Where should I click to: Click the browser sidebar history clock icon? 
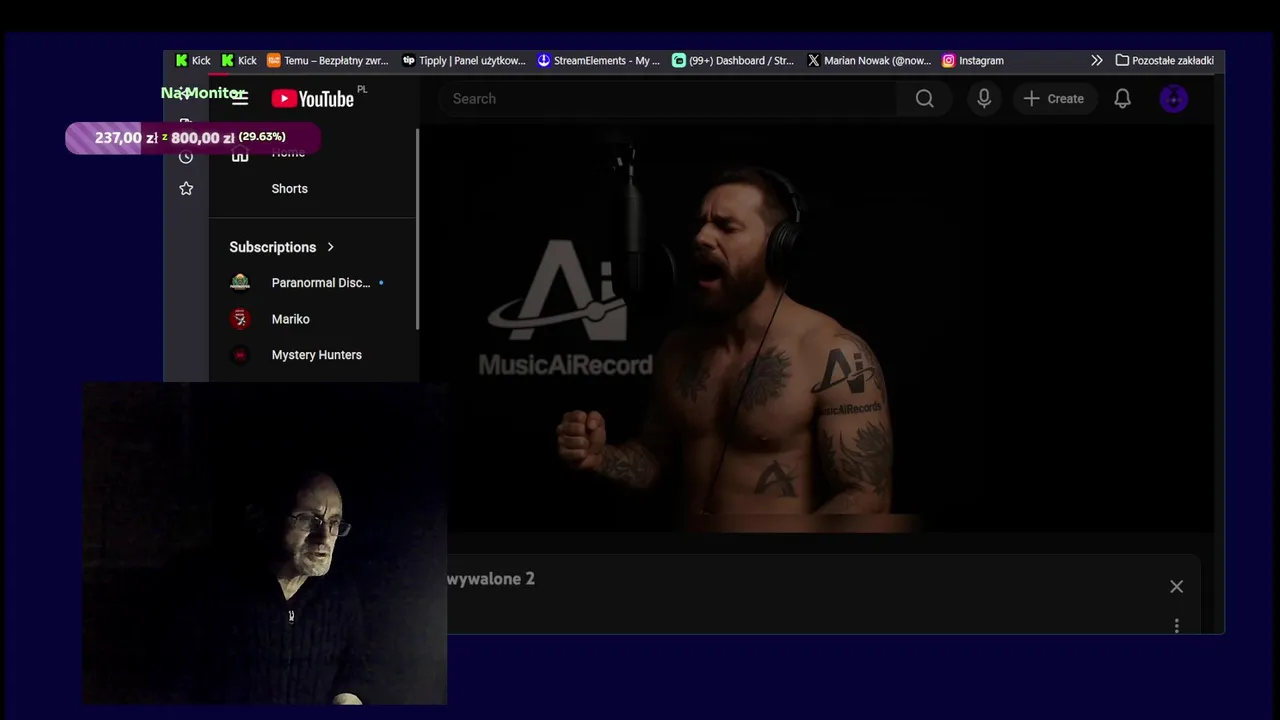[186, 156]
